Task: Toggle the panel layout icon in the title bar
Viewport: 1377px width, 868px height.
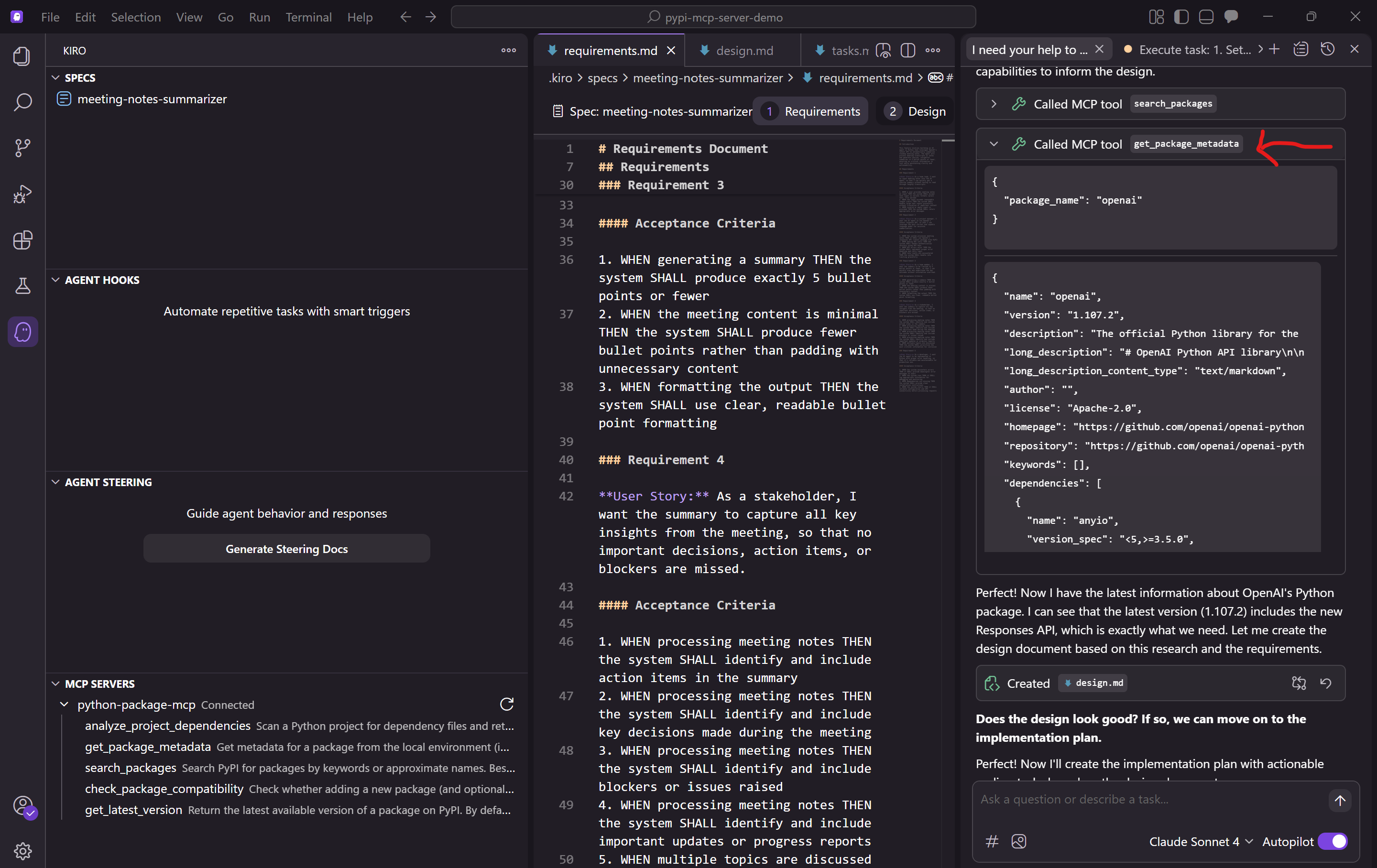Action: click(1206, 17)
